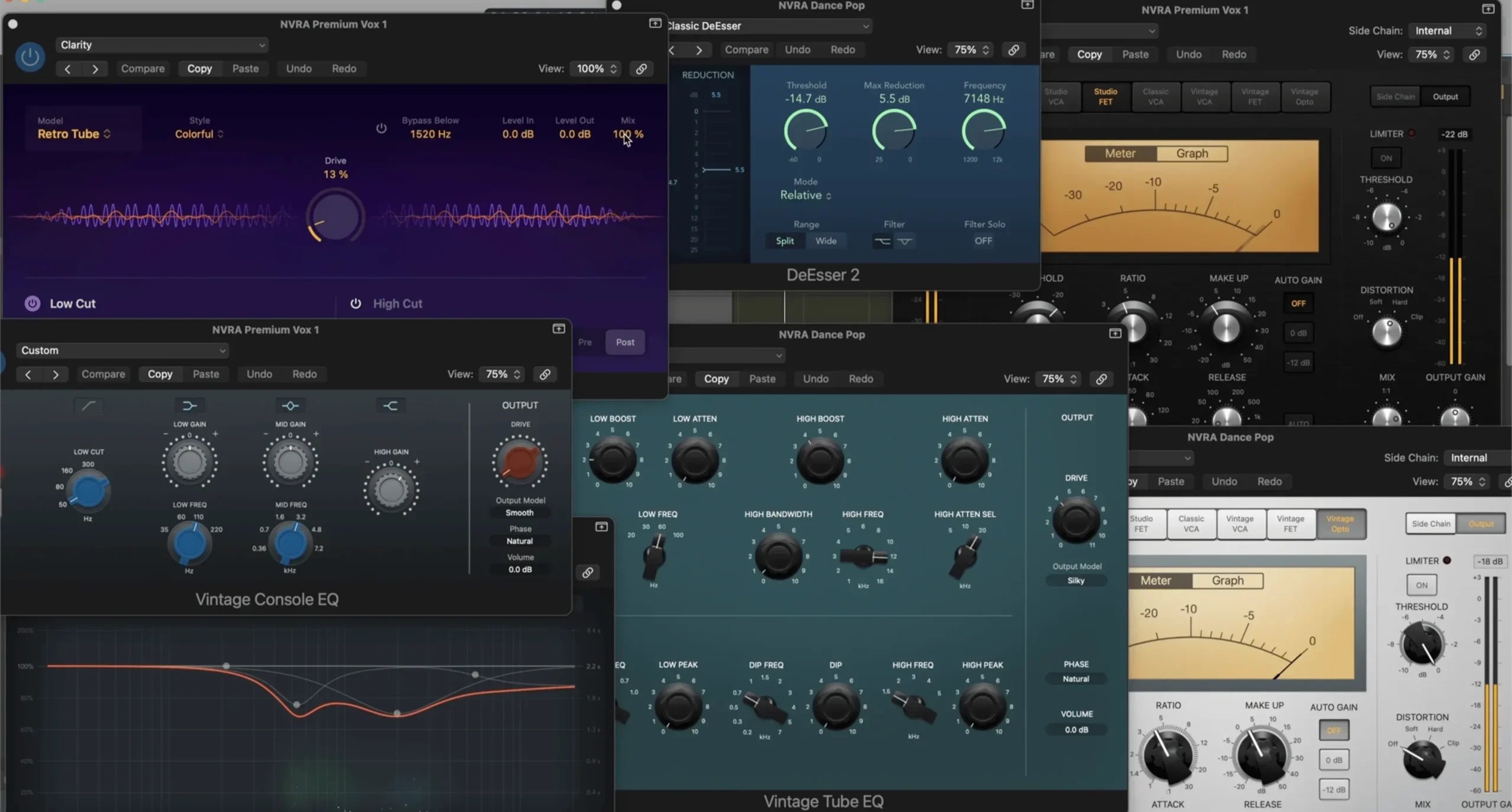Toggle the main power button in the Clarity plugin
1512x812 pixels.
[29, 57]
